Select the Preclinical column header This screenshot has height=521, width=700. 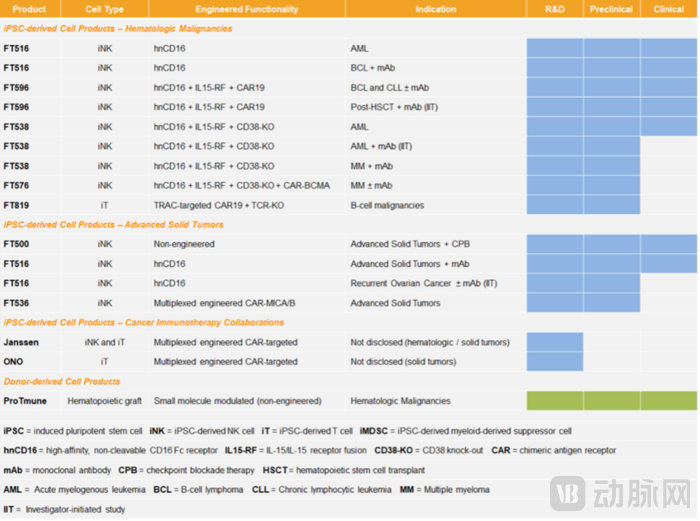click(x=611, y=9)
